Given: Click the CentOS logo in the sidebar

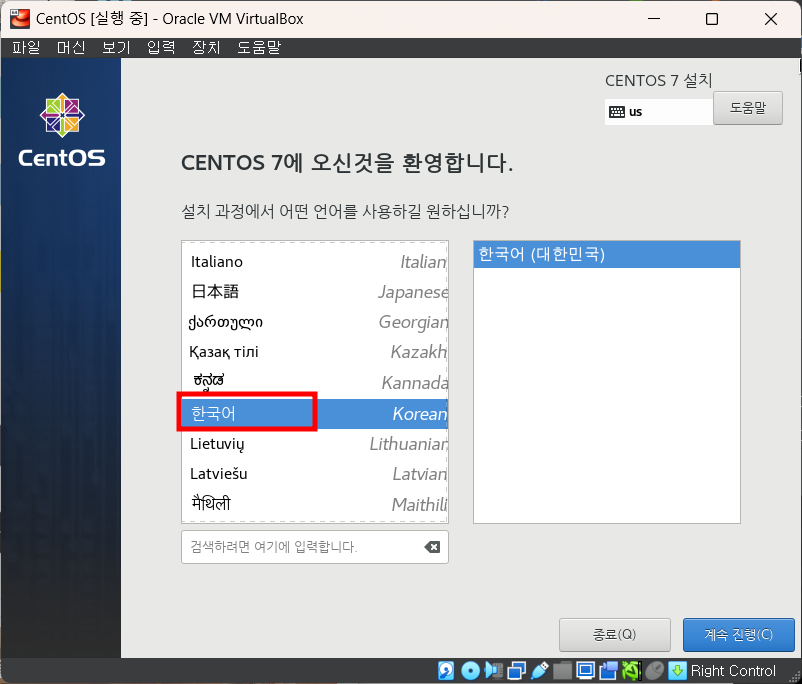Looking at the screenshot, I should 62,130.
